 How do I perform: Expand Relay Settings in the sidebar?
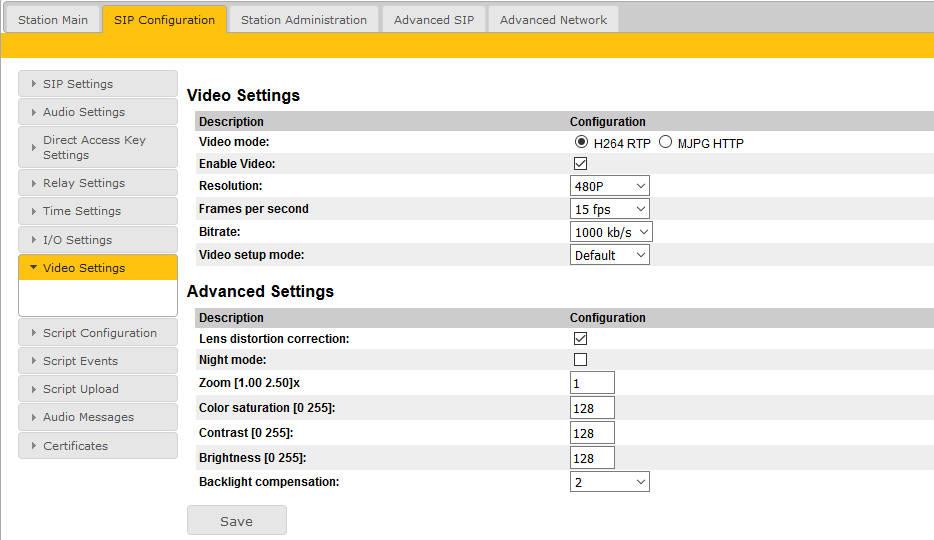coord(97,183)
